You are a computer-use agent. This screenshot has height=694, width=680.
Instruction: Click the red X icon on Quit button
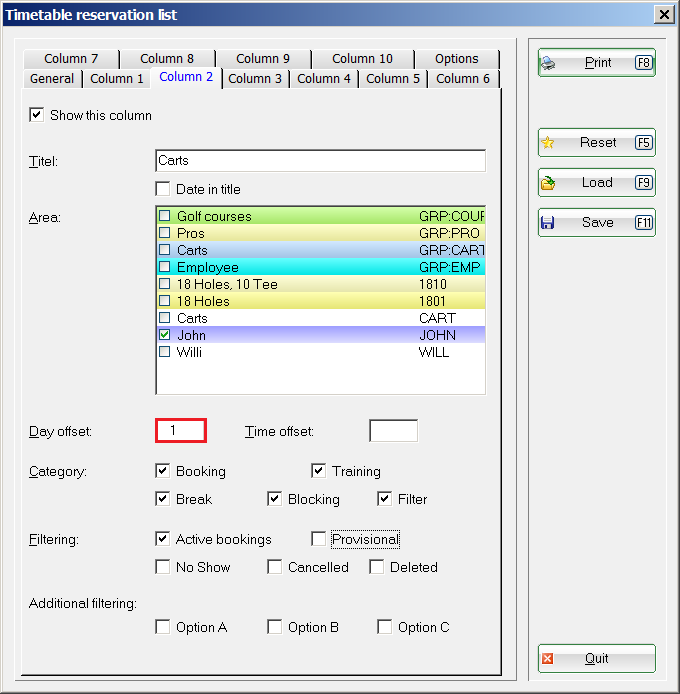point(548,659)
